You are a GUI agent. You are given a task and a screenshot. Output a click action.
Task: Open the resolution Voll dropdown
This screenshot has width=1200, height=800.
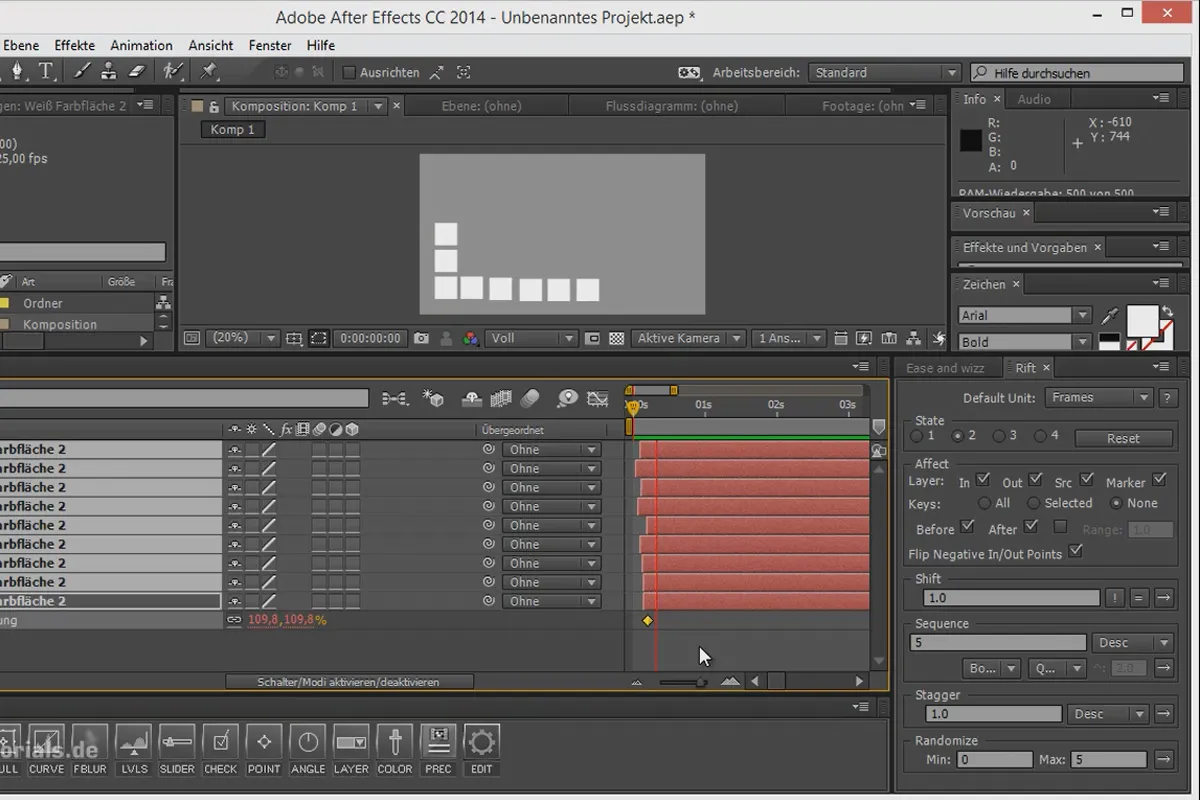(532, 338)
